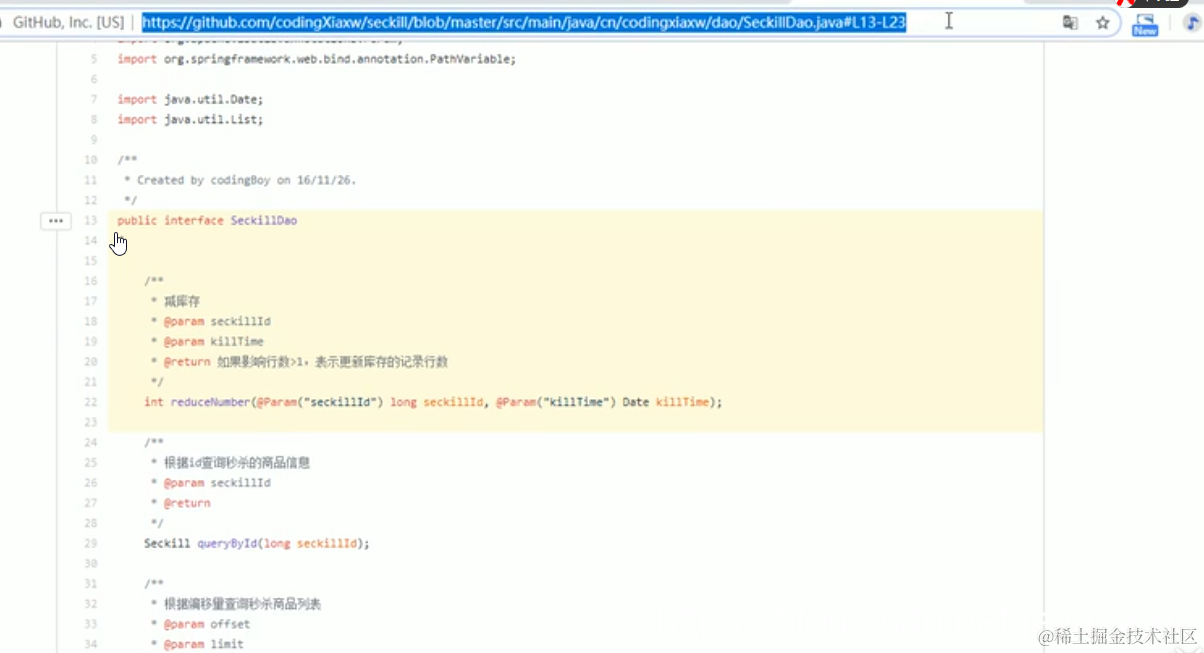Image resolution: width=1204 pixels, height=653 pixels.
Task: Click the '@return' comment on line 20
Action: [305, 361]
